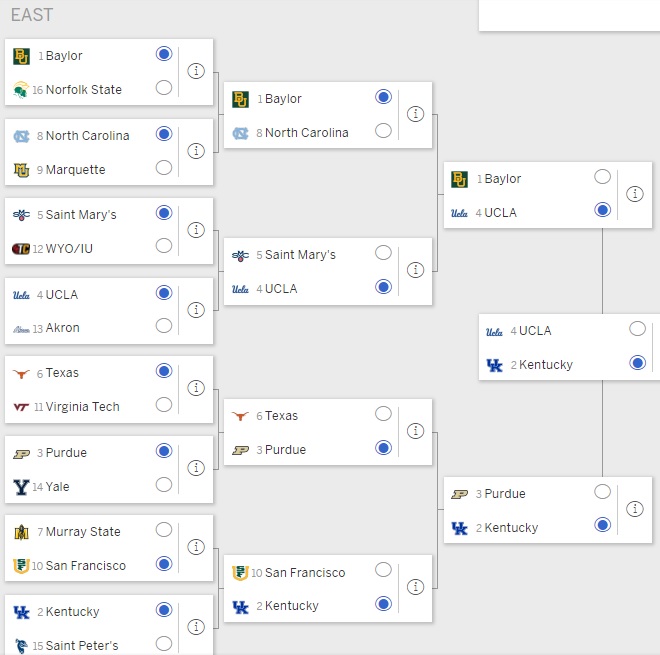Image resolution: width=660 pixels, height=655 pixels.
Task: Click the Baylor logo in first-round matchup
Action: click(x=21, y=56)
